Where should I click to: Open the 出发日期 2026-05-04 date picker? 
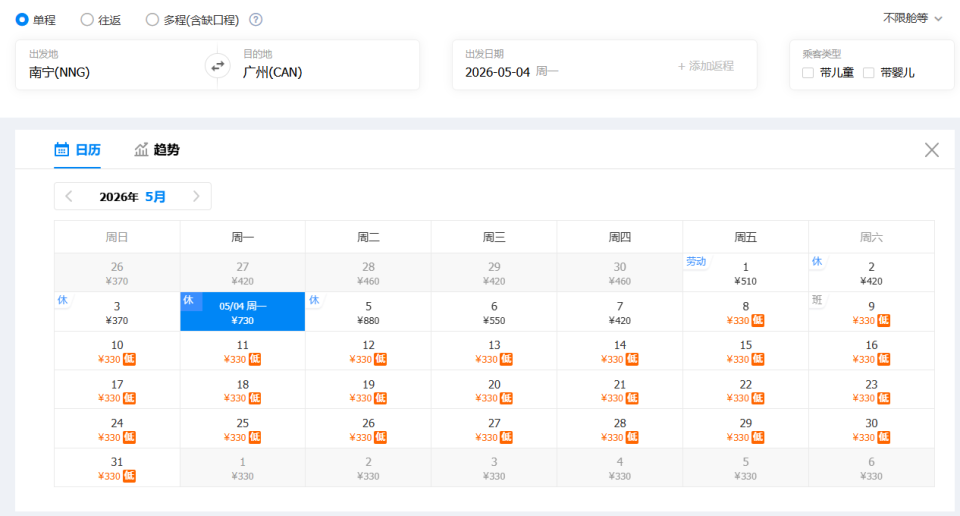(563, 65)
